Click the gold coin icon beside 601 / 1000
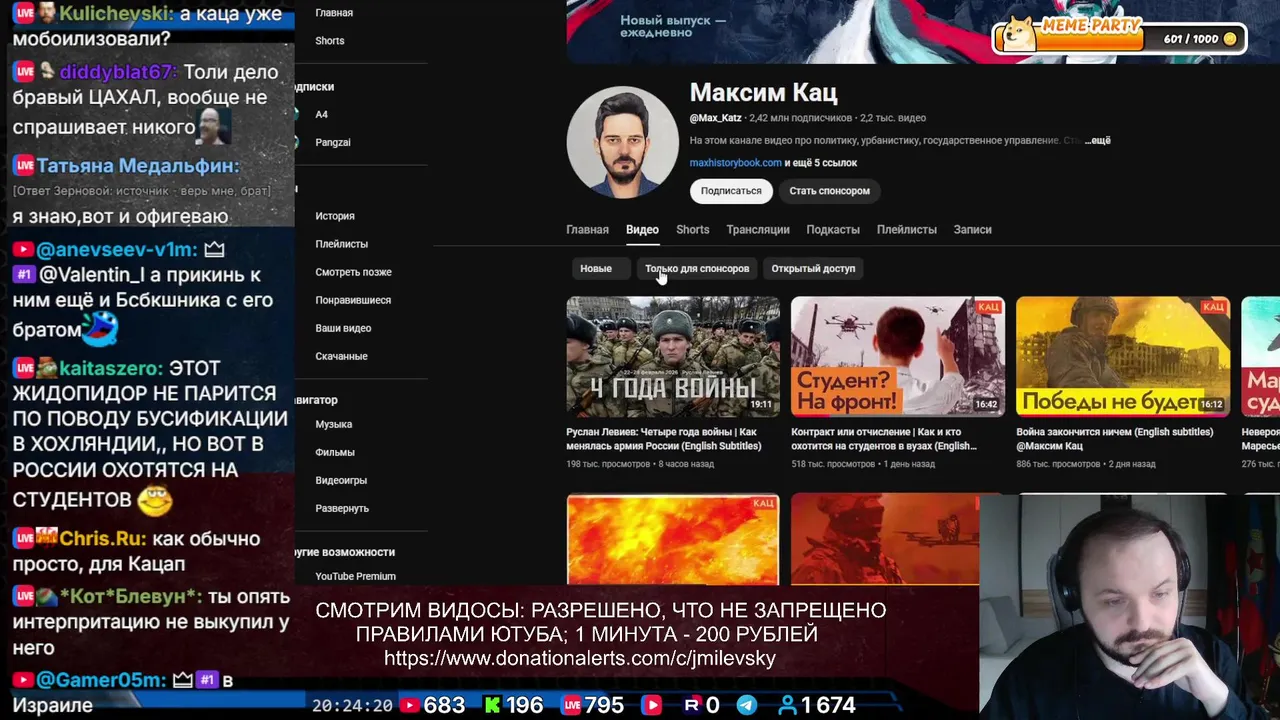 1230,39
